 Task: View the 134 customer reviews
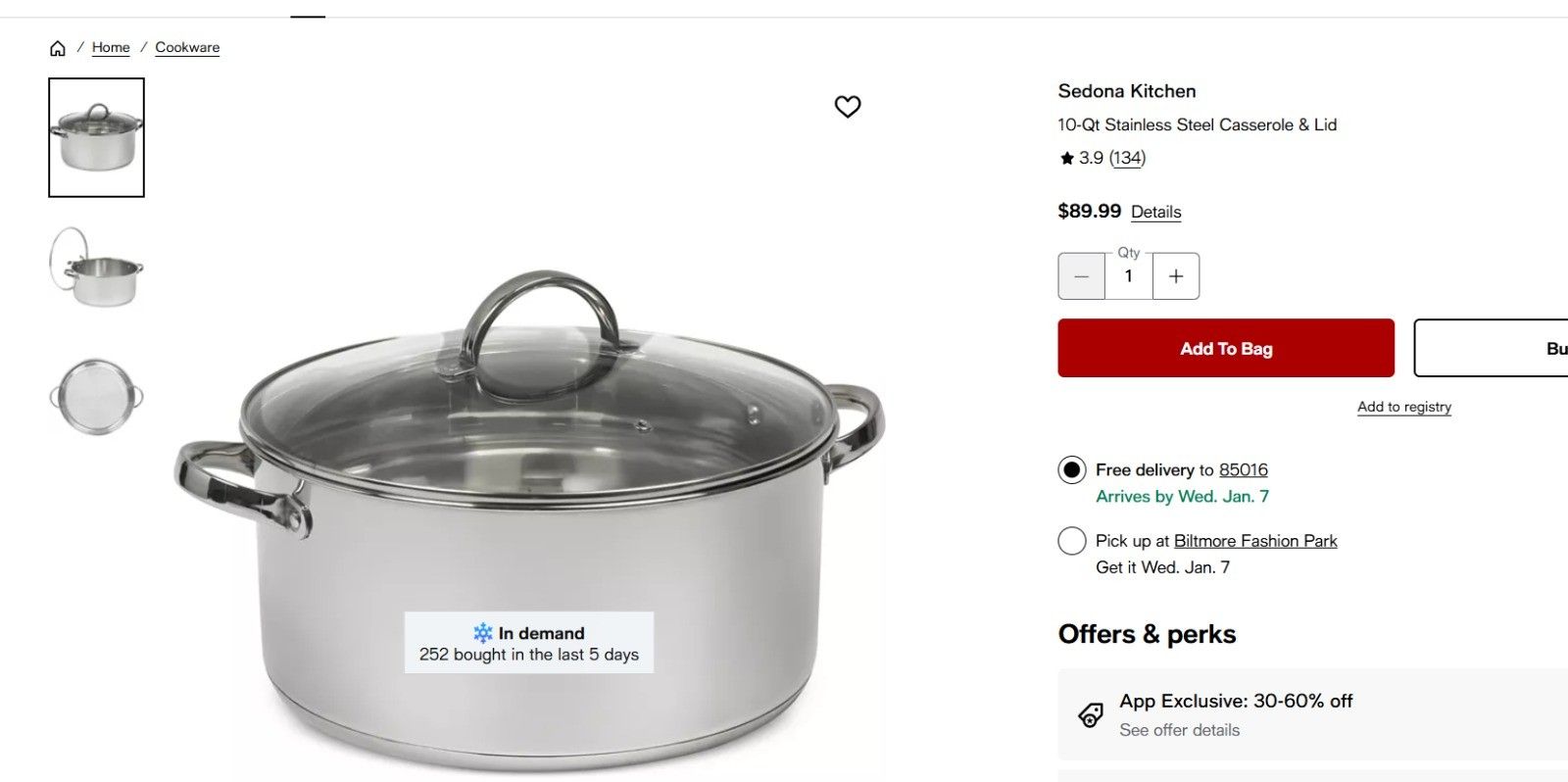pyautogui.click(x=1127, y=158)
